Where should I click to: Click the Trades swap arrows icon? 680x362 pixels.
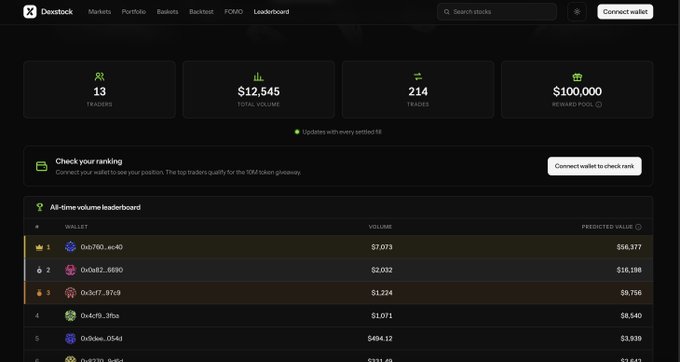pyautogui.click(x=418, y=77)
